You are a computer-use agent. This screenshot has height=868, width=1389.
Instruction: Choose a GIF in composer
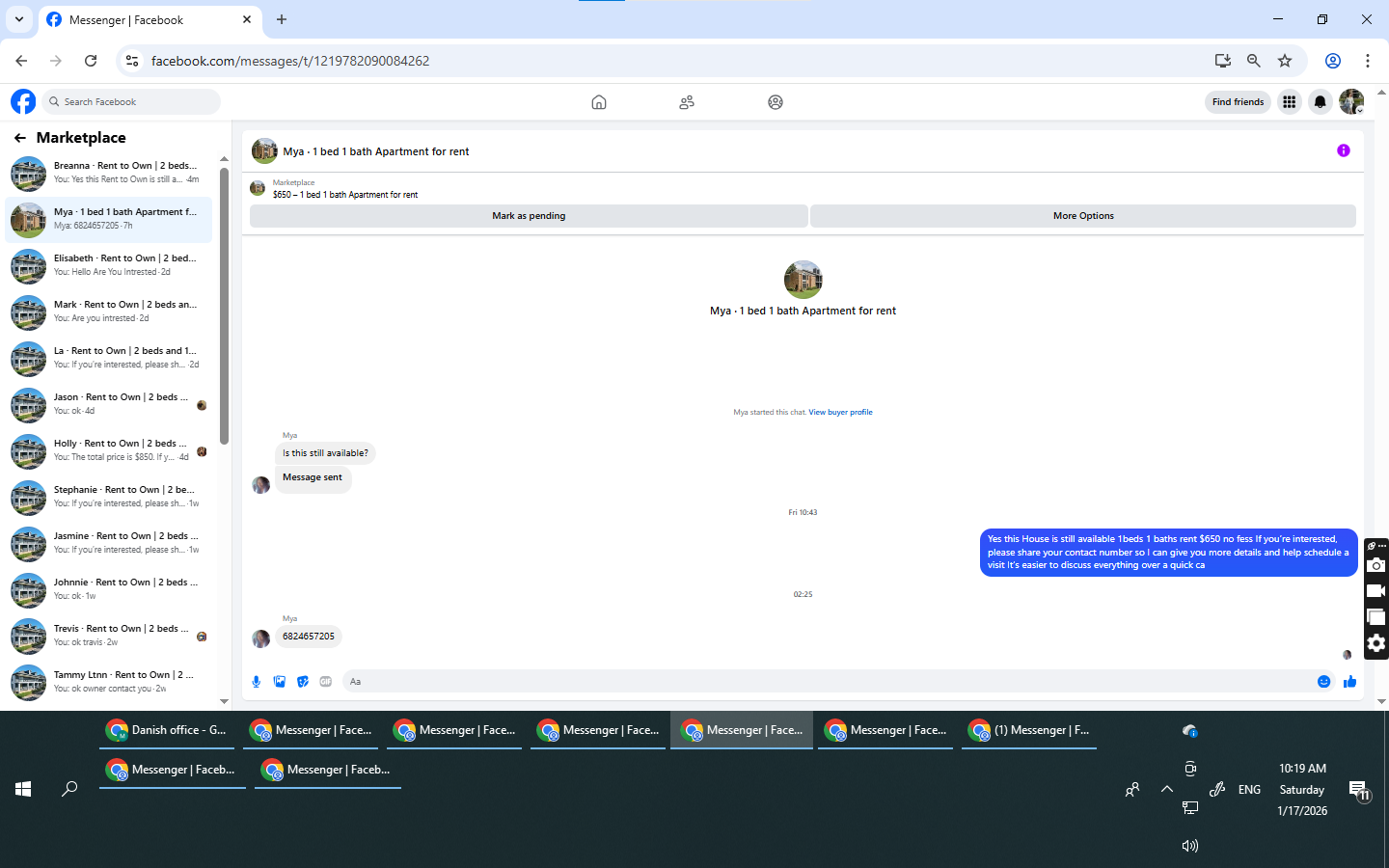tap(326, 682)
